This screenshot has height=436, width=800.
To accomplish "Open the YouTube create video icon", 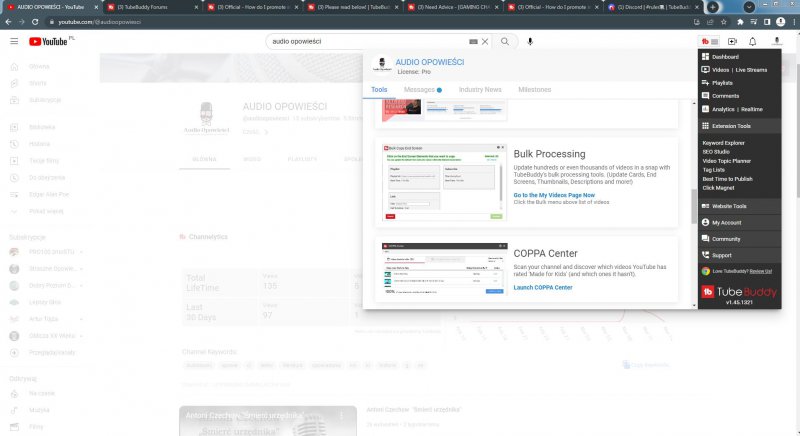I will pyautogui.click(x=732, y=41).
